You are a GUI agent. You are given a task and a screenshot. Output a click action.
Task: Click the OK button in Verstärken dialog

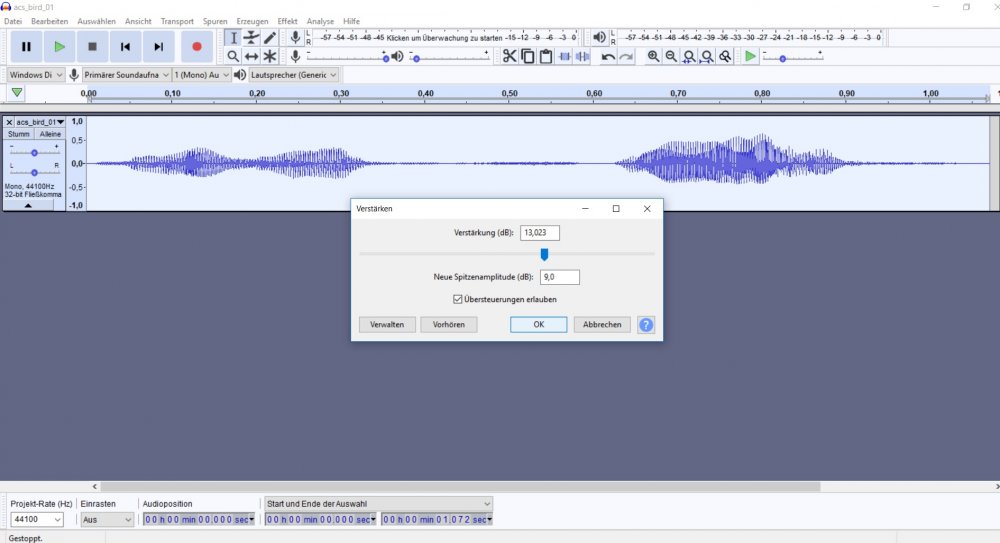[x=538, y=325]
